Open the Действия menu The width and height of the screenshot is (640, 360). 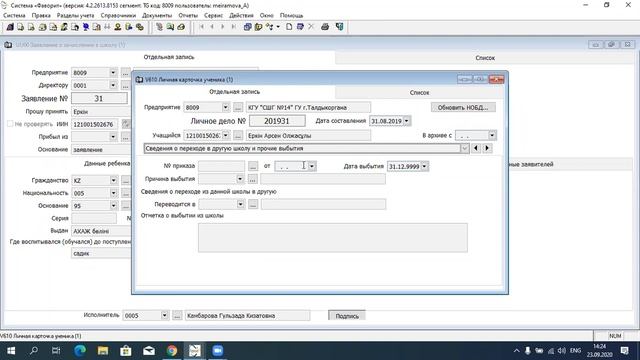[241, 15]
